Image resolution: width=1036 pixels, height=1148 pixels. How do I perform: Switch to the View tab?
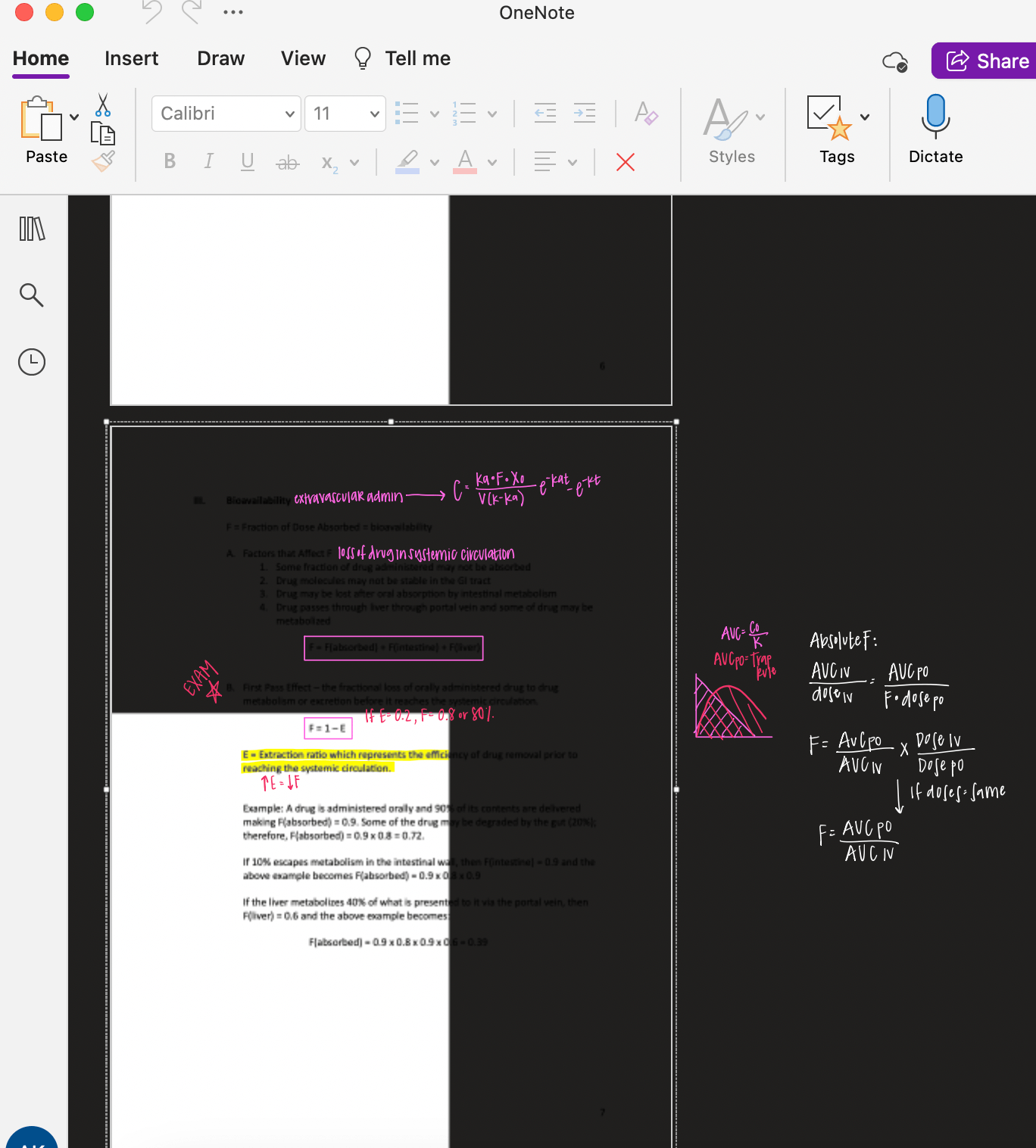point(303,59)
